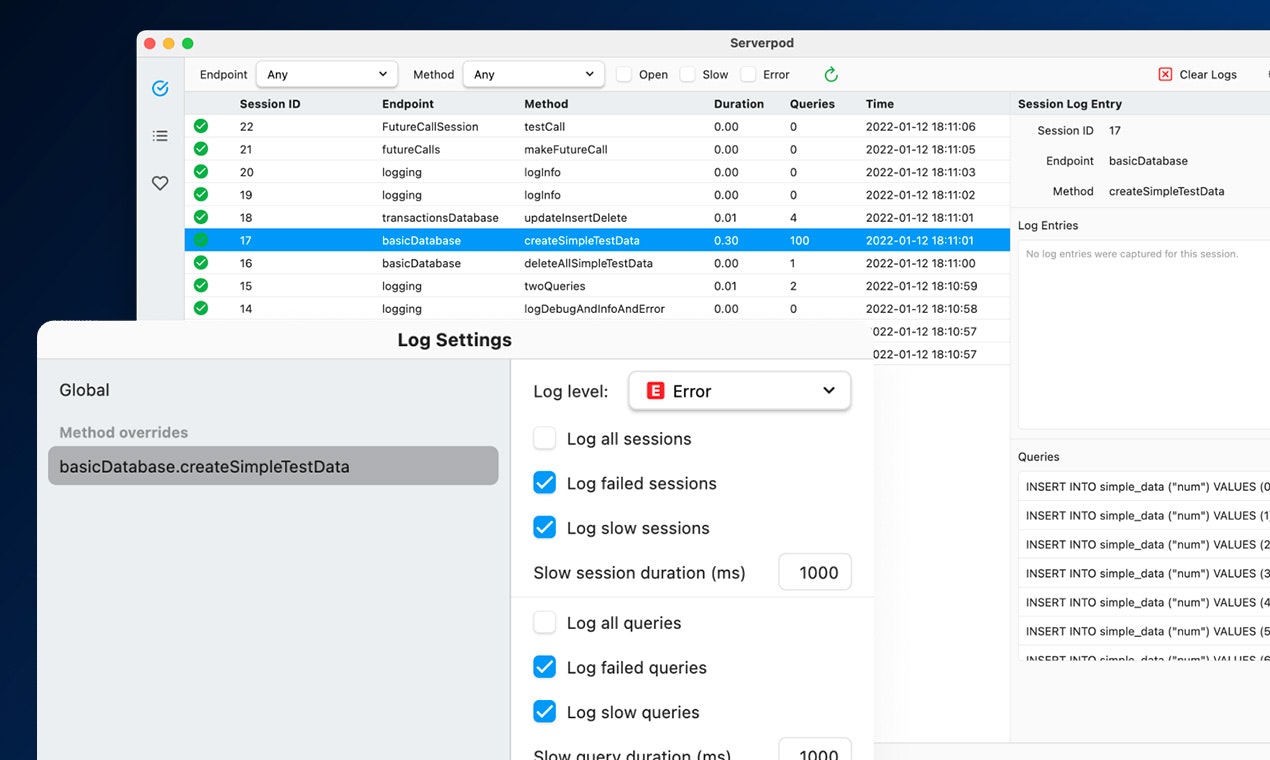Viewport: 1270px width, 760px height.
Task: Click the Clear Logs button label
Action: click(x=1208, y=74)
